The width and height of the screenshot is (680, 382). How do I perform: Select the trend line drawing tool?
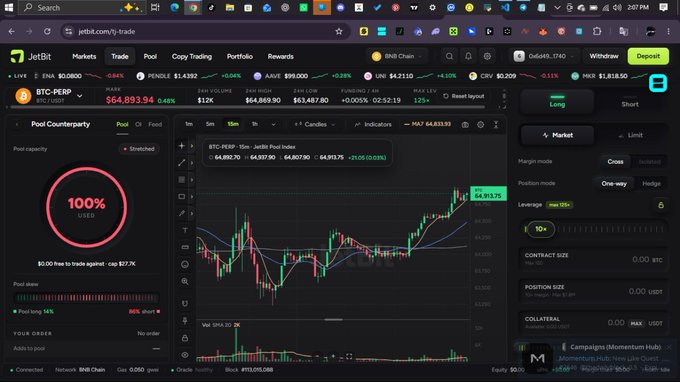pyautogui.click(x=182, y=163)
